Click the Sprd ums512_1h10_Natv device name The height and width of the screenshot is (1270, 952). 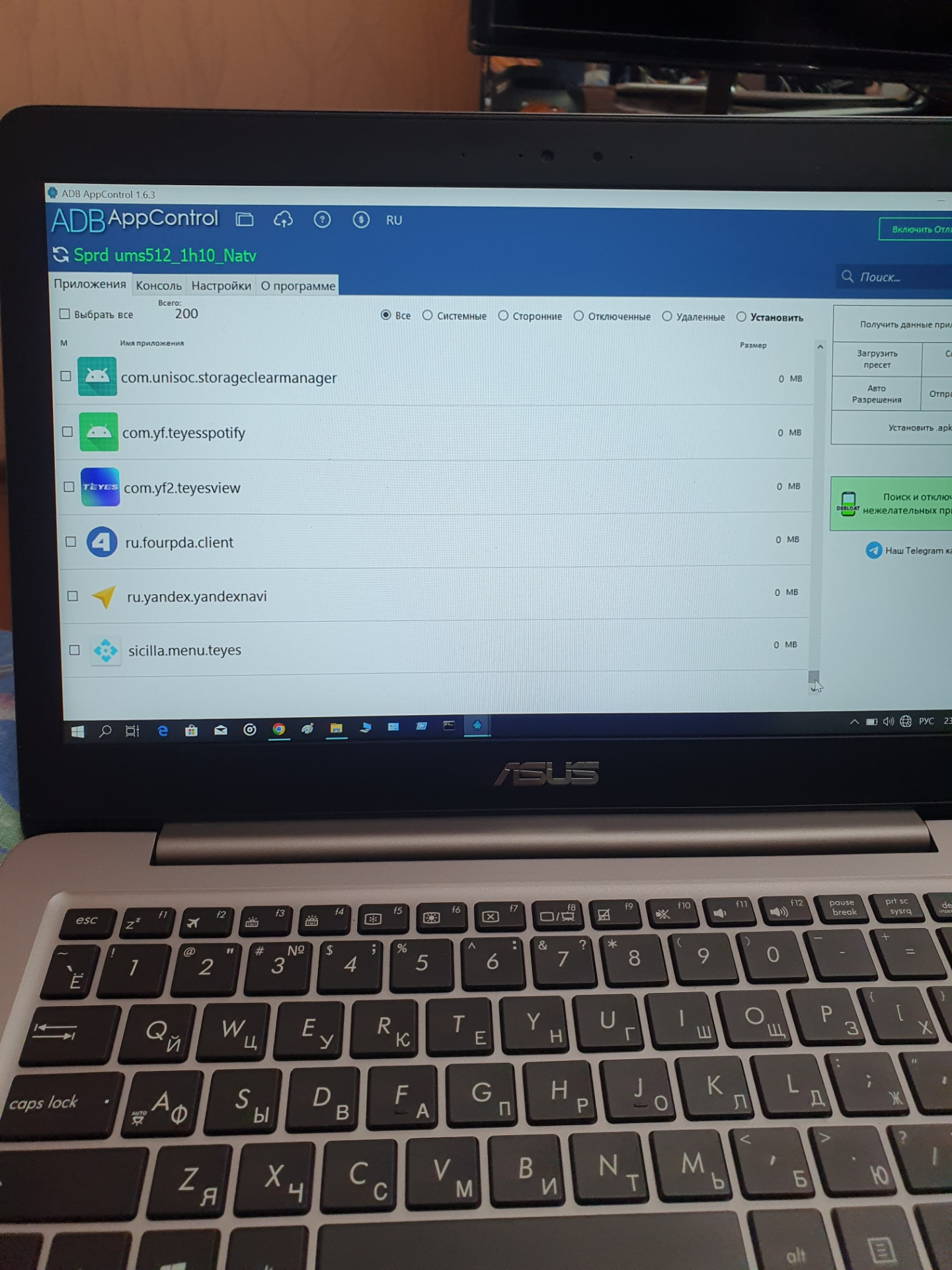(165, 255)
